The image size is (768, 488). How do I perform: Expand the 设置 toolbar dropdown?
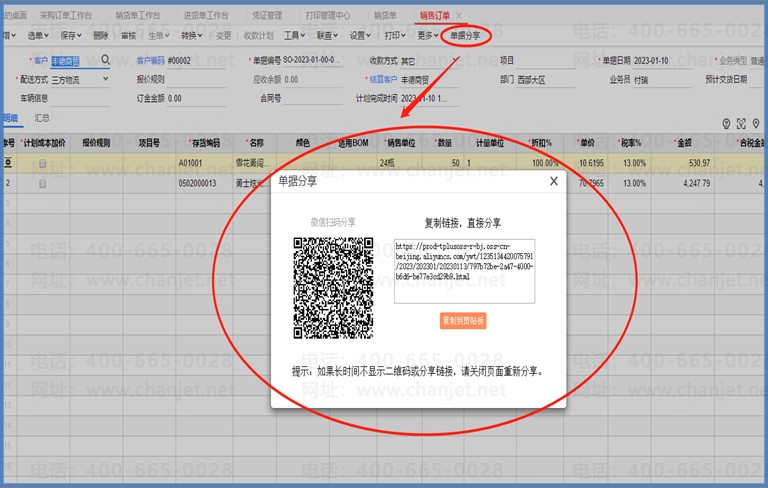[359, 35]
